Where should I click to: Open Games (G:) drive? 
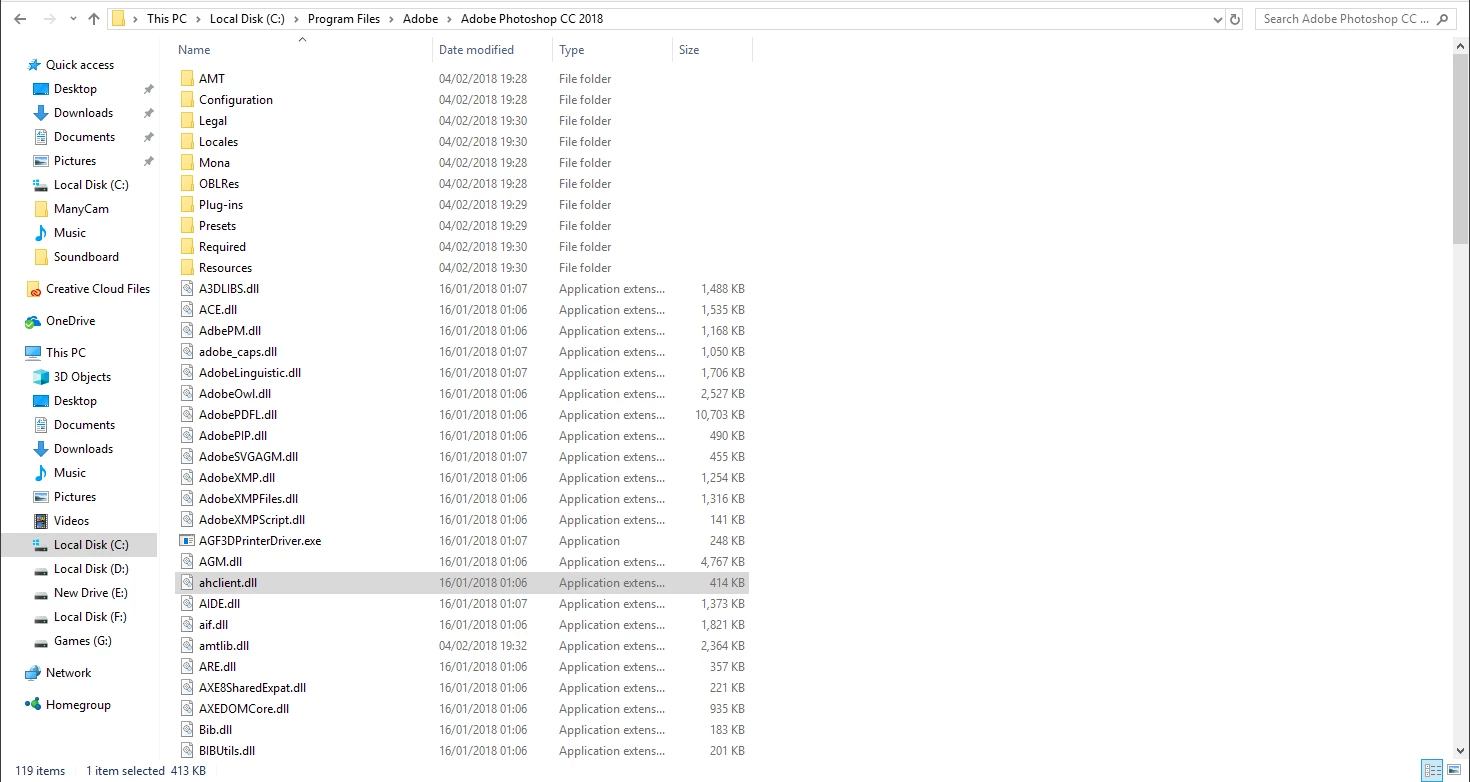tap(82, 641)
